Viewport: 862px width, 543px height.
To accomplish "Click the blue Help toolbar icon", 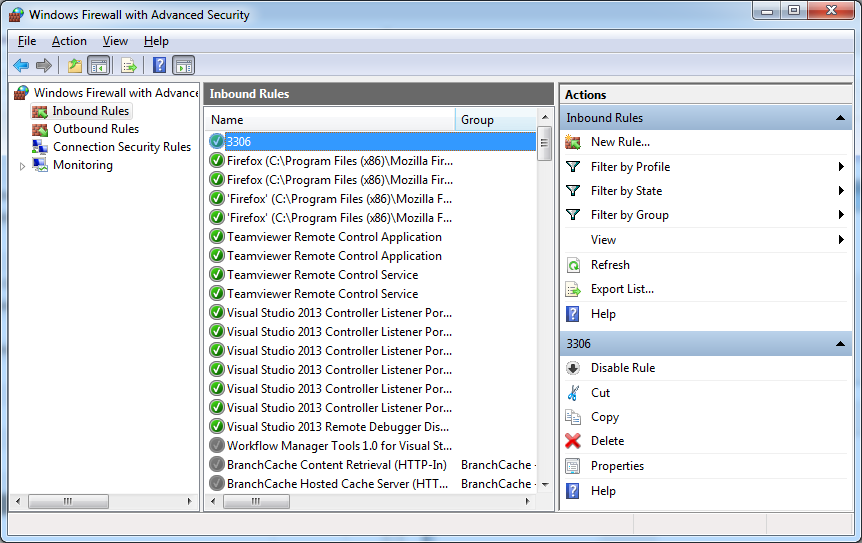I will click(x=159, y=65).
